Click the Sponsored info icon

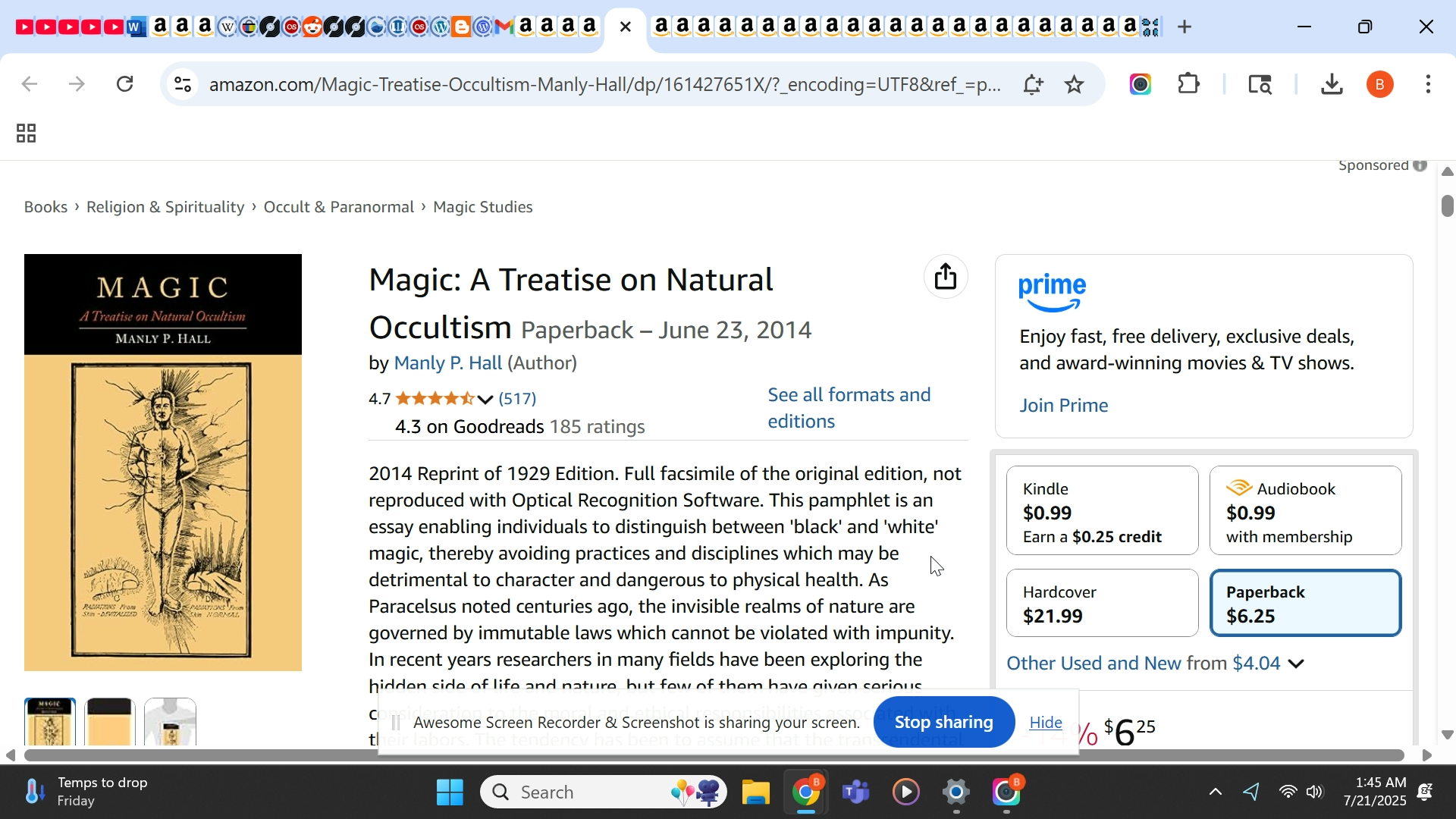coord(1420,165)
